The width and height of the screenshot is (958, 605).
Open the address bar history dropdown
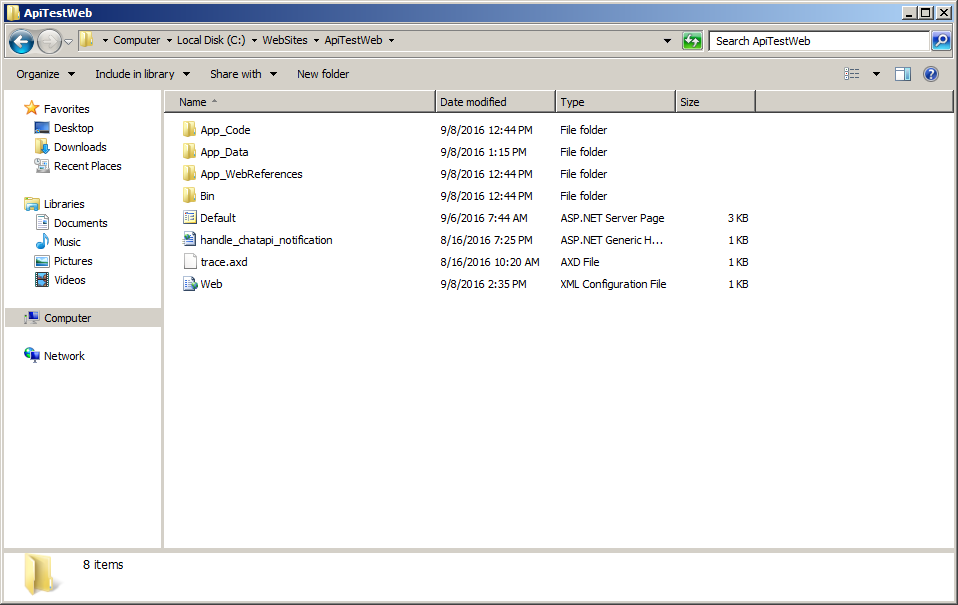point(667,41)
